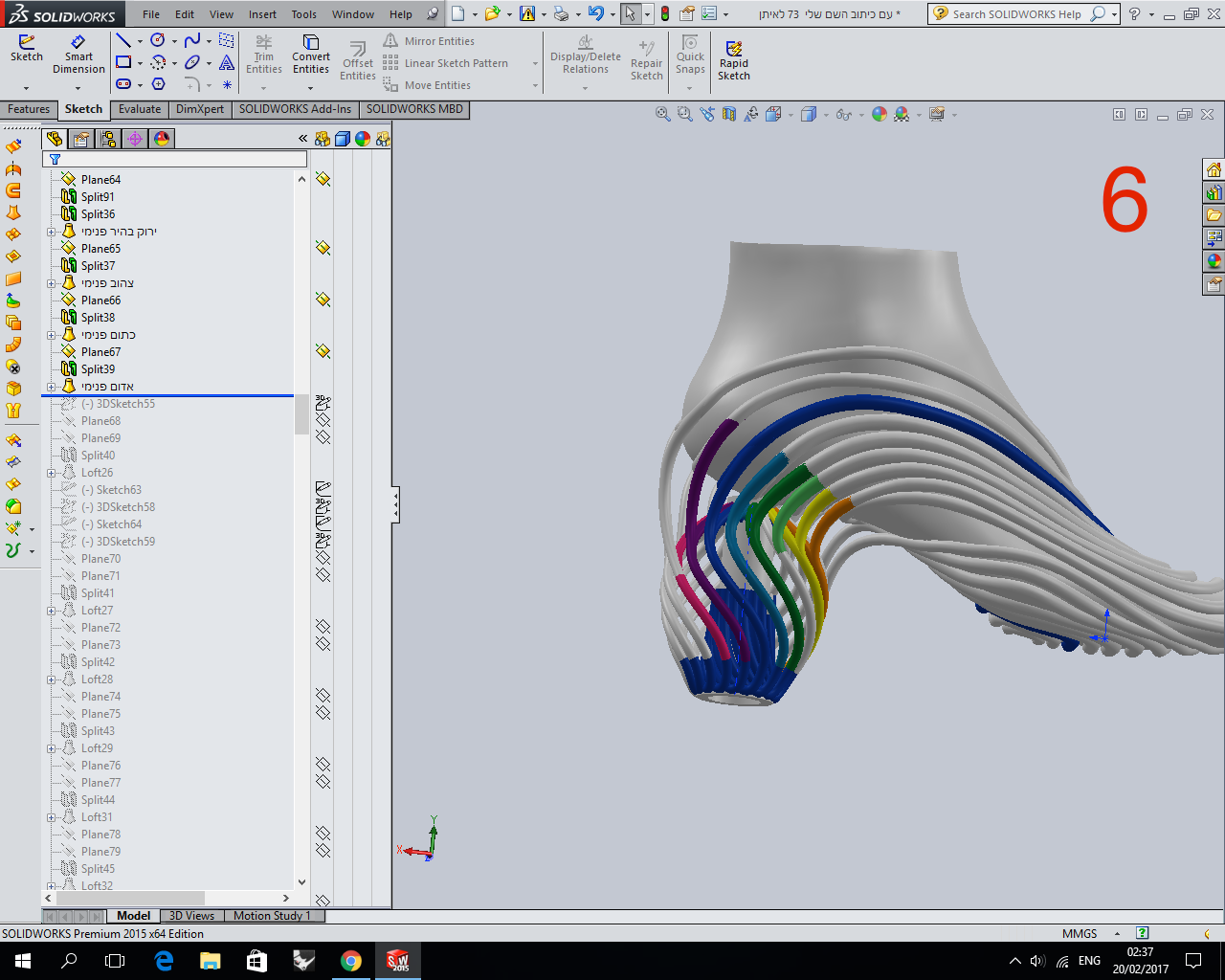This screenshot has width=1225, height=980.
Task: Collapse the FeatureManager panel with the chevron
Action: tap(302, 139)
